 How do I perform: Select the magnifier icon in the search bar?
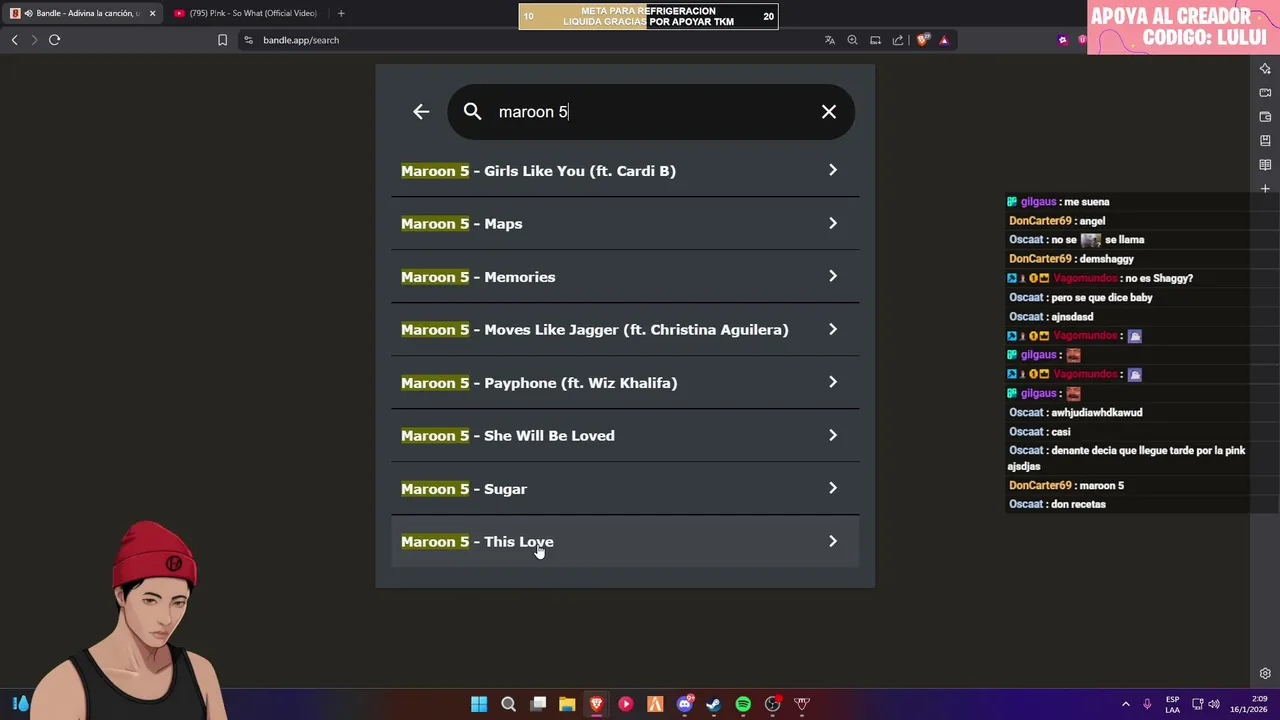tap(473, 112)
